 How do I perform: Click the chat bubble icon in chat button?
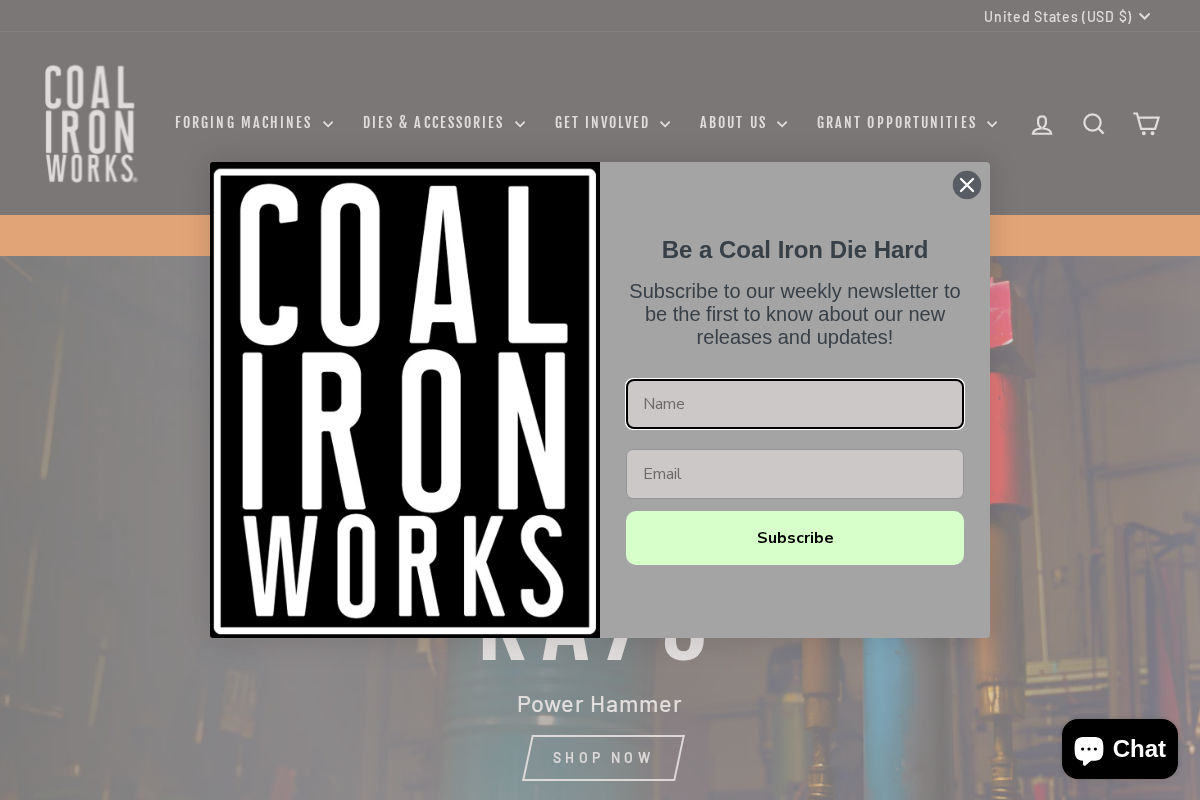[1088, 748]
